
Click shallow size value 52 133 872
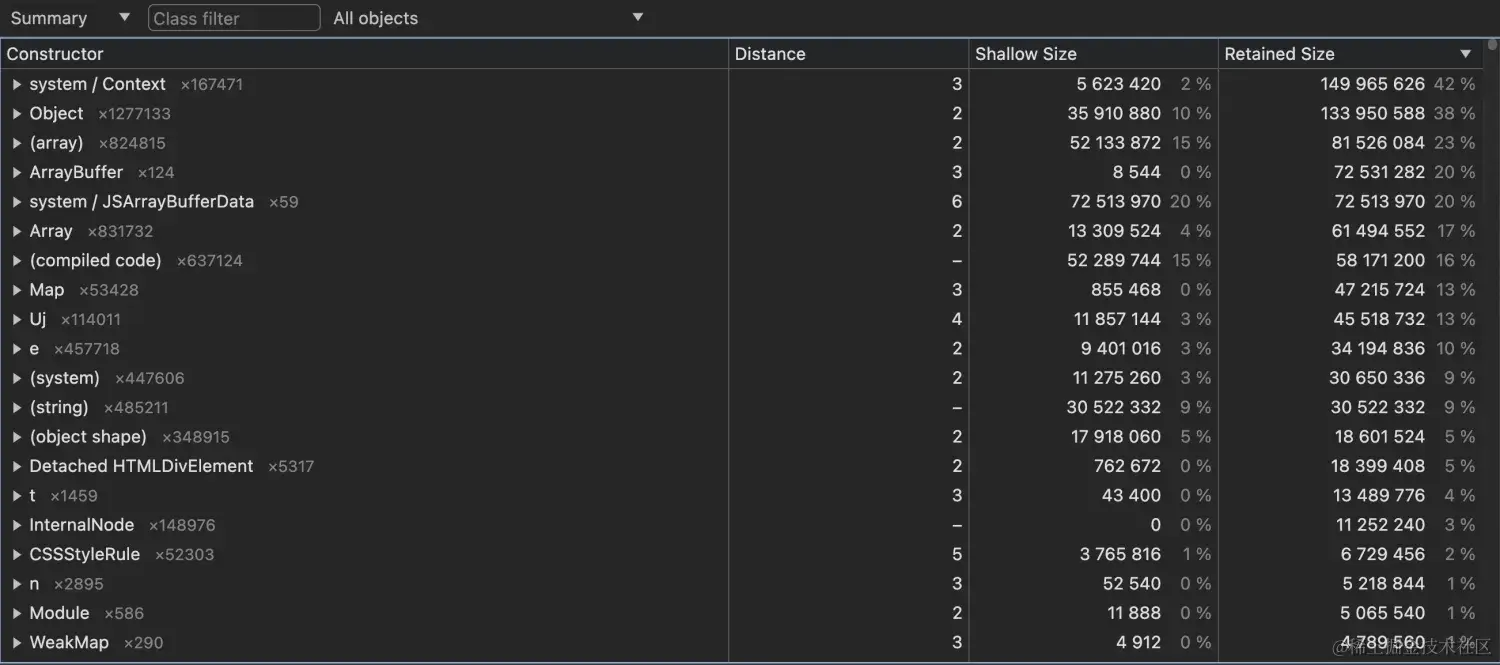pyautogui.click(x=1115, y=143)
